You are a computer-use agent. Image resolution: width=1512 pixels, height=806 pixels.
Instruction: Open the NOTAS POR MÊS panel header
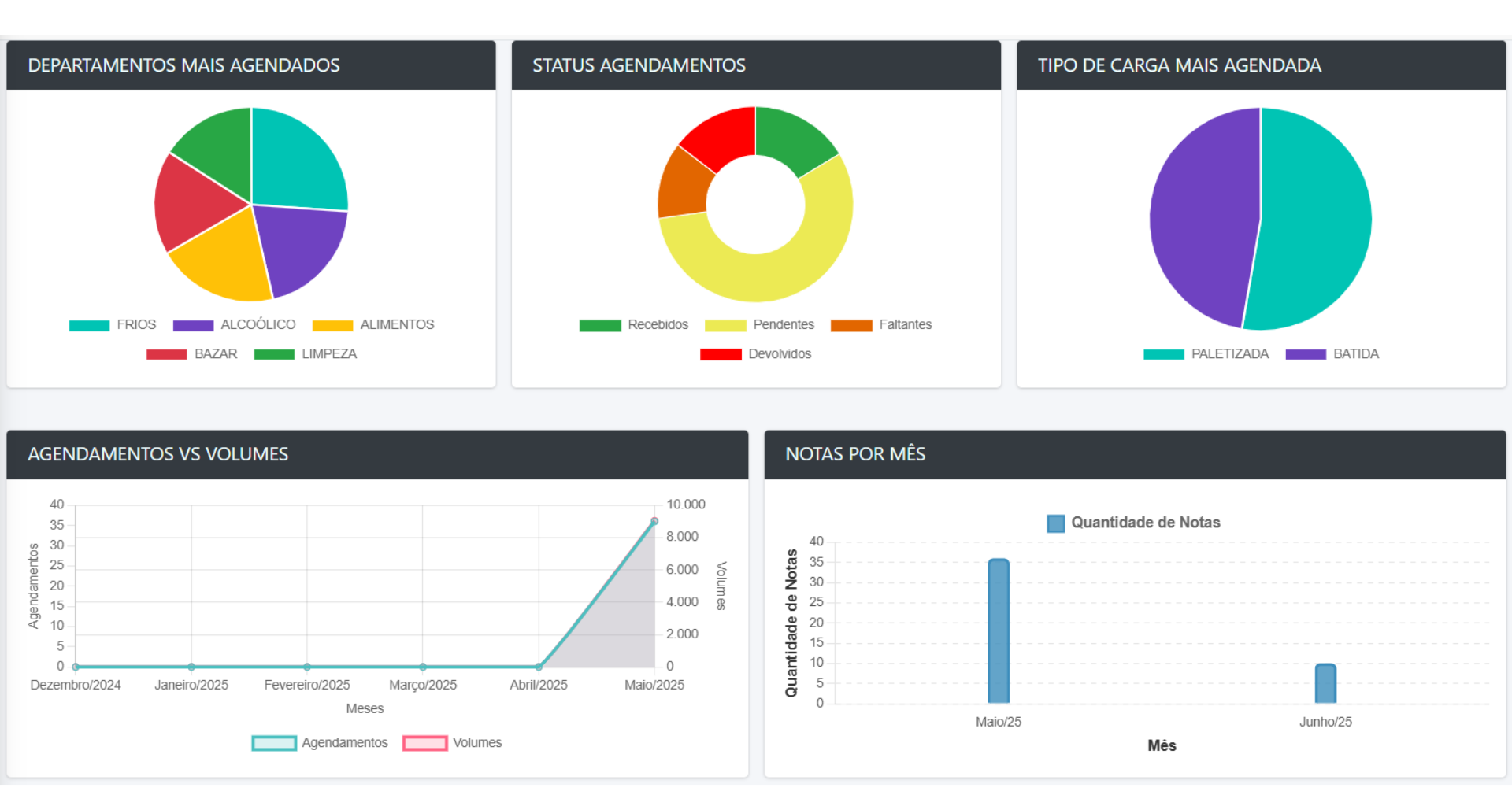pyautogui.click(x=856, y=454)
